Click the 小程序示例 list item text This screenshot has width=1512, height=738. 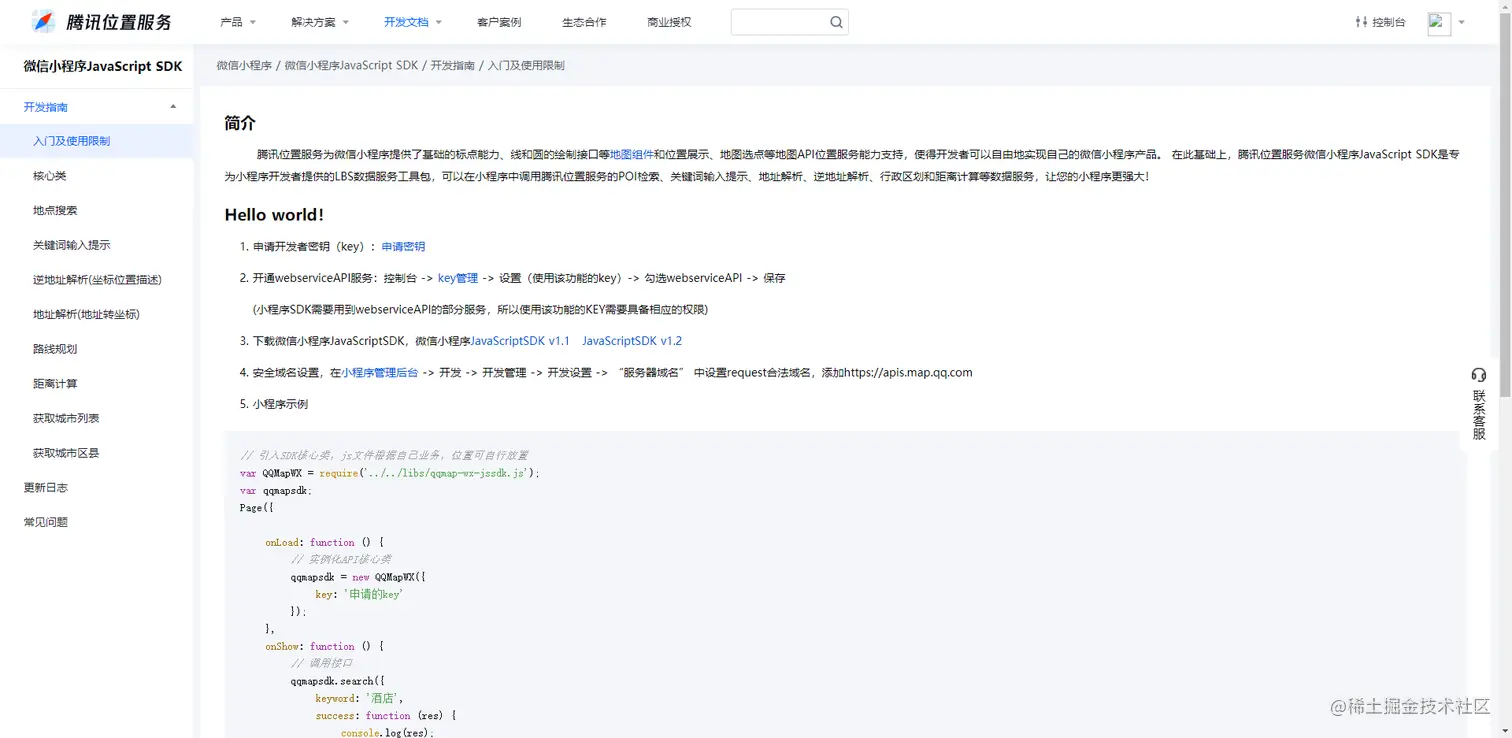click(280, 405)
